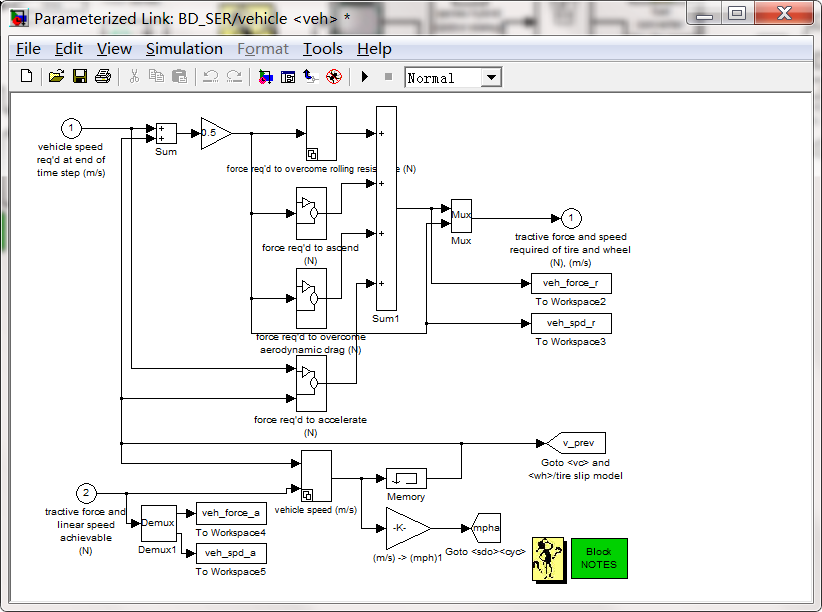Select the veh_force_a To Workspace block
Screen dimensions: 822x612
click(x=231, y=513)
